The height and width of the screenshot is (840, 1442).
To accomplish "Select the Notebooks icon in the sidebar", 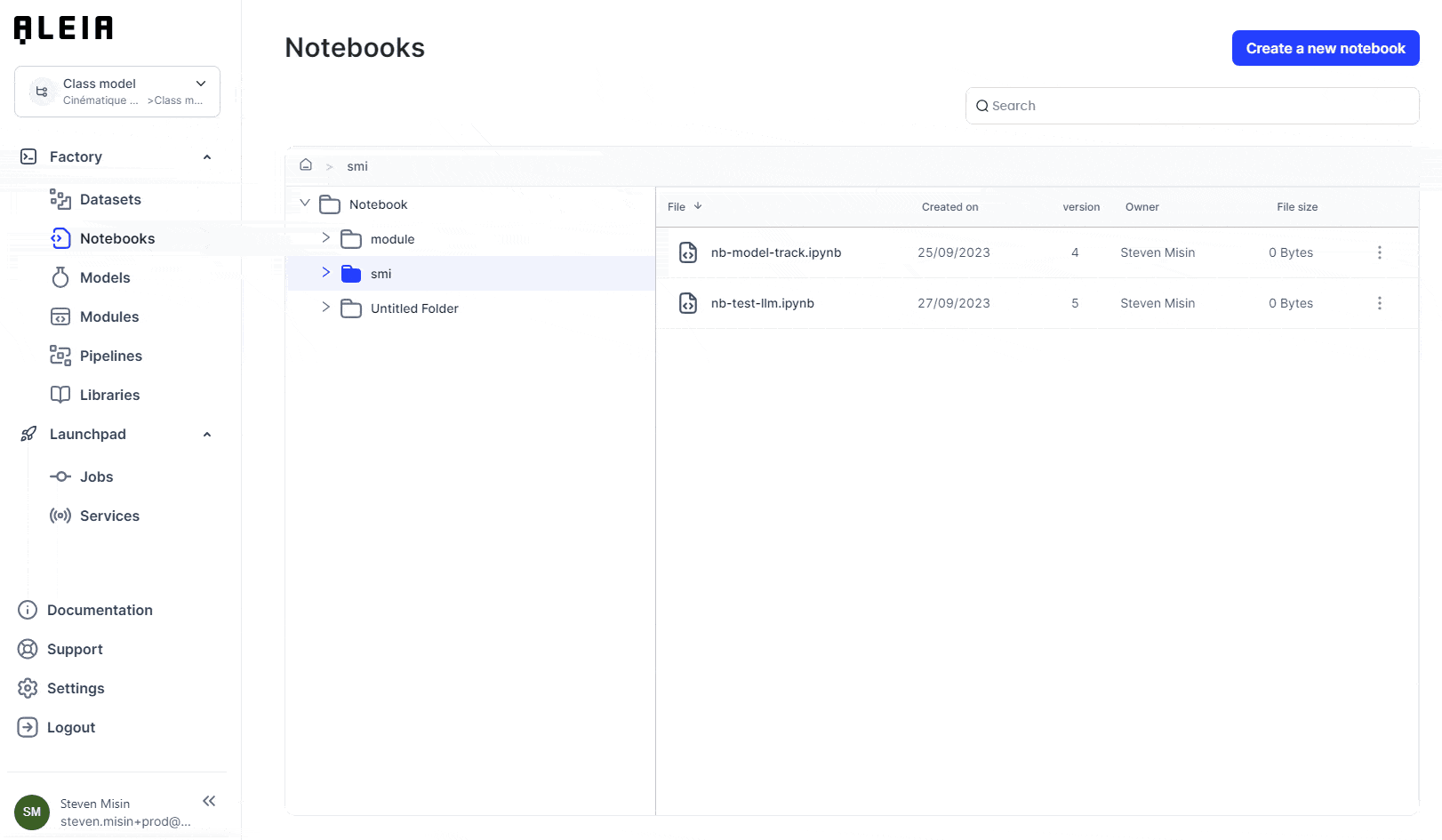I will click(60, 238).
